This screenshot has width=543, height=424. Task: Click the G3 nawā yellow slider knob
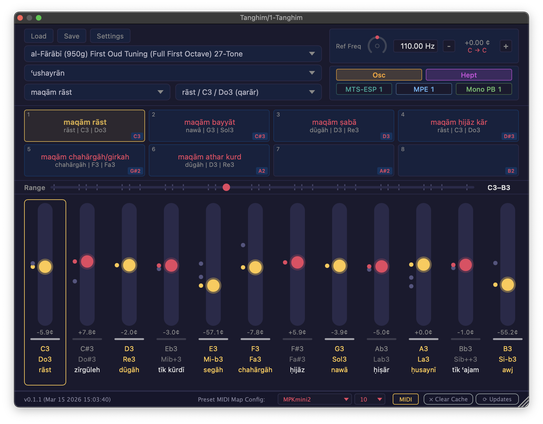pos(339,266)
